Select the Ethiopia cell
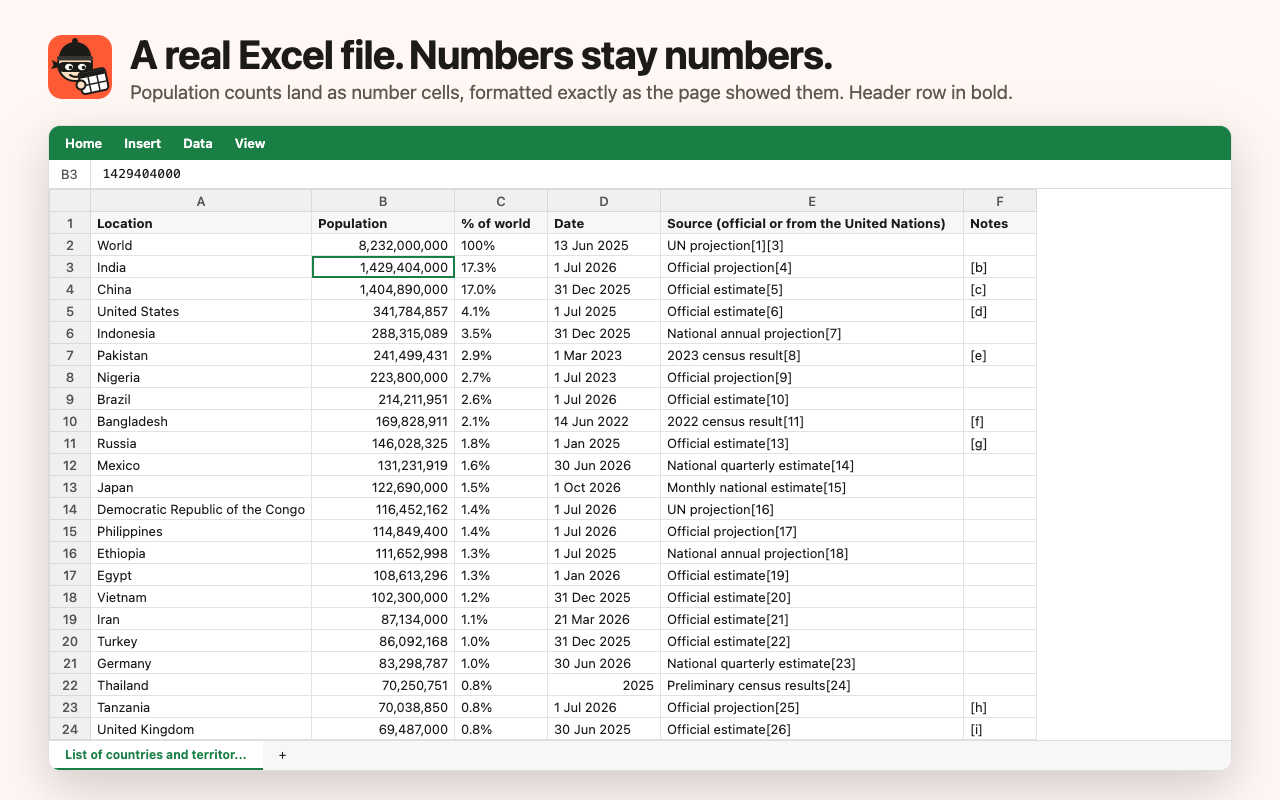The image size is (1280, 800). 201,553
